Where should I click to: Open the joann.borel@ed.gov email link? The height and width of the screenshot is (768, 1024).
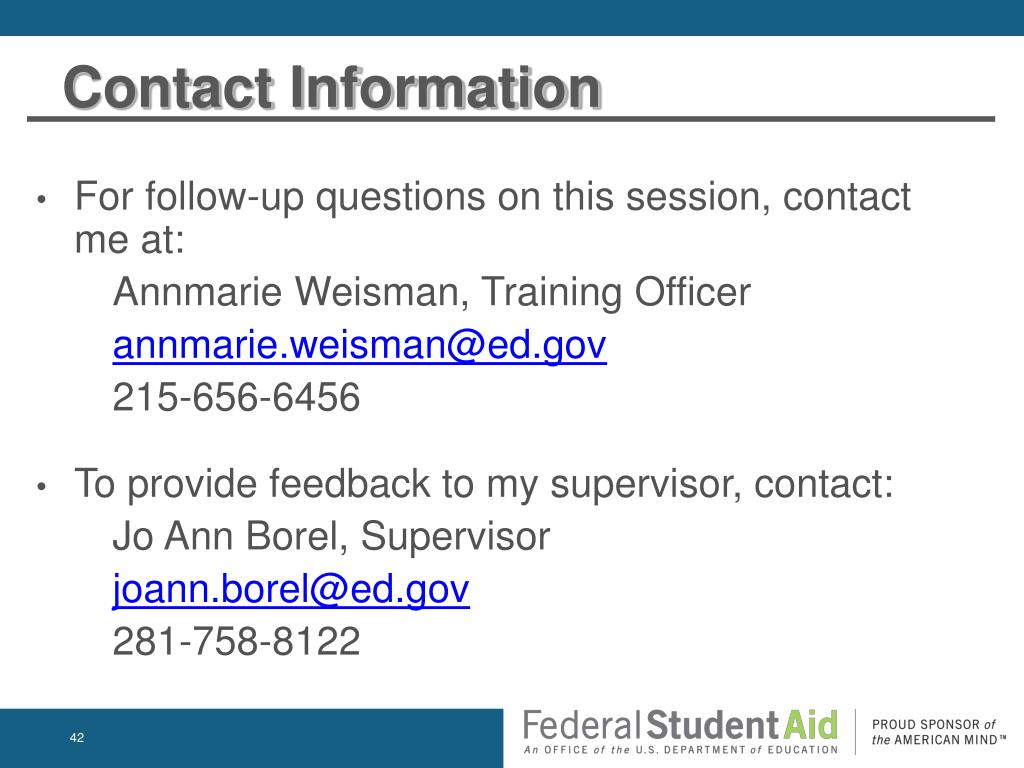click(291, 589)
